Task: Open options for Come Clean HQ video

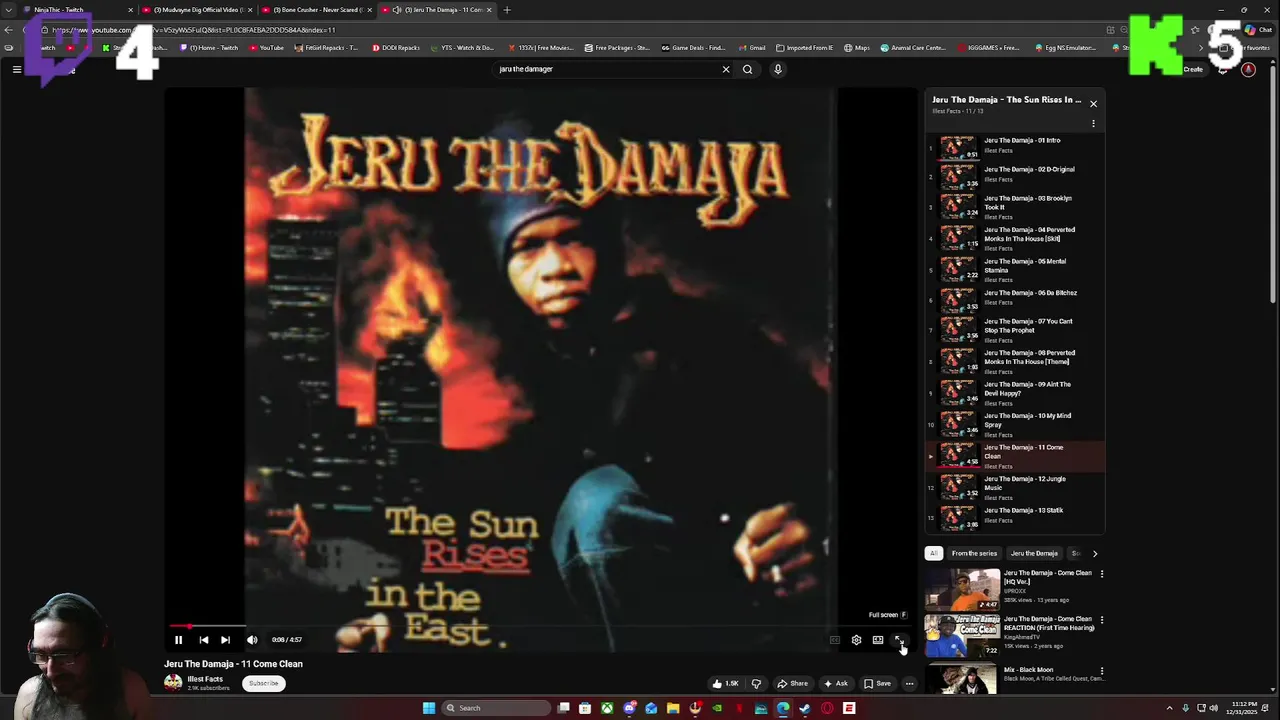Action: pos(1101,574)
